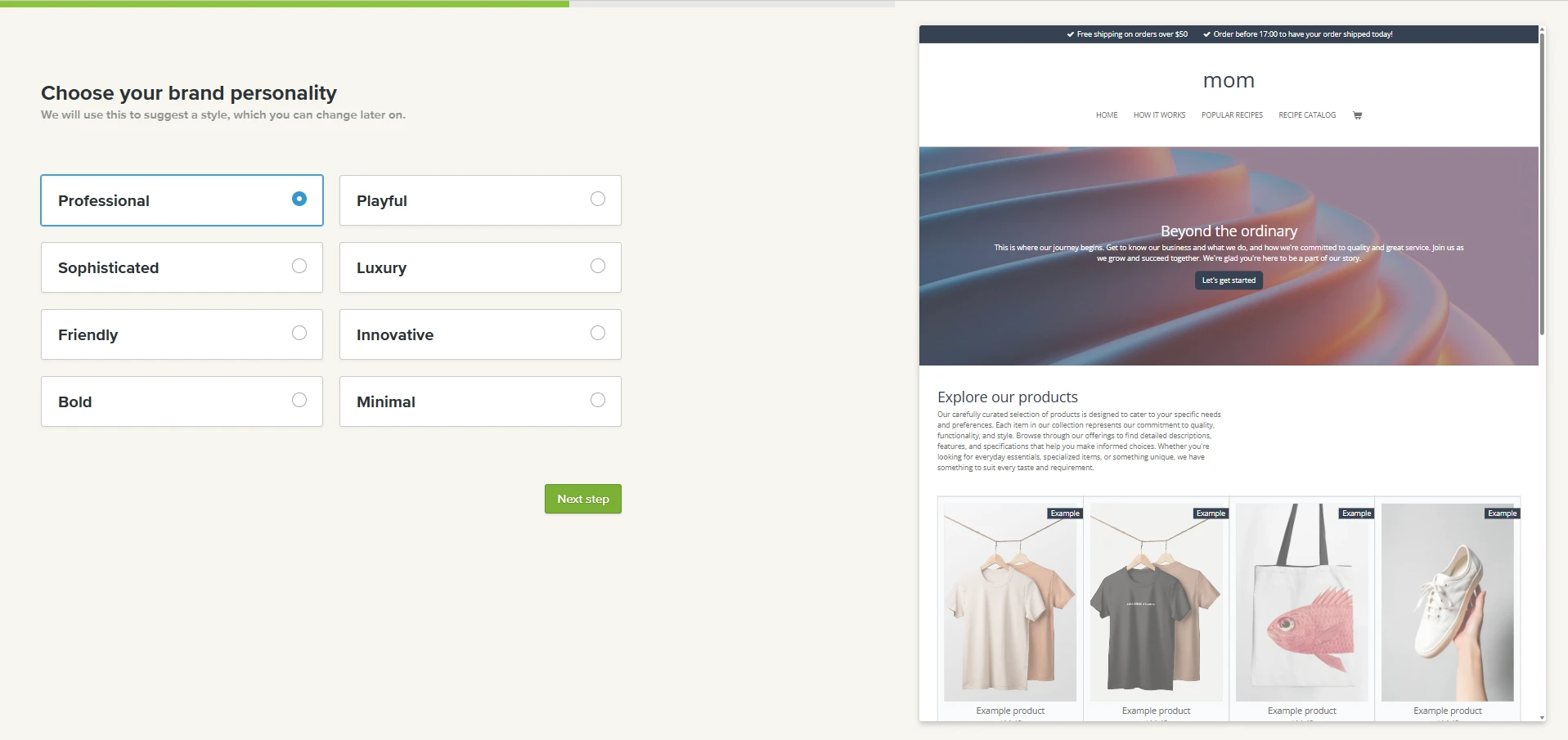Select POPULAR RECIPES navigation link
The width and height of the screenshot is (1568, 740).
tap(1232, 115)
